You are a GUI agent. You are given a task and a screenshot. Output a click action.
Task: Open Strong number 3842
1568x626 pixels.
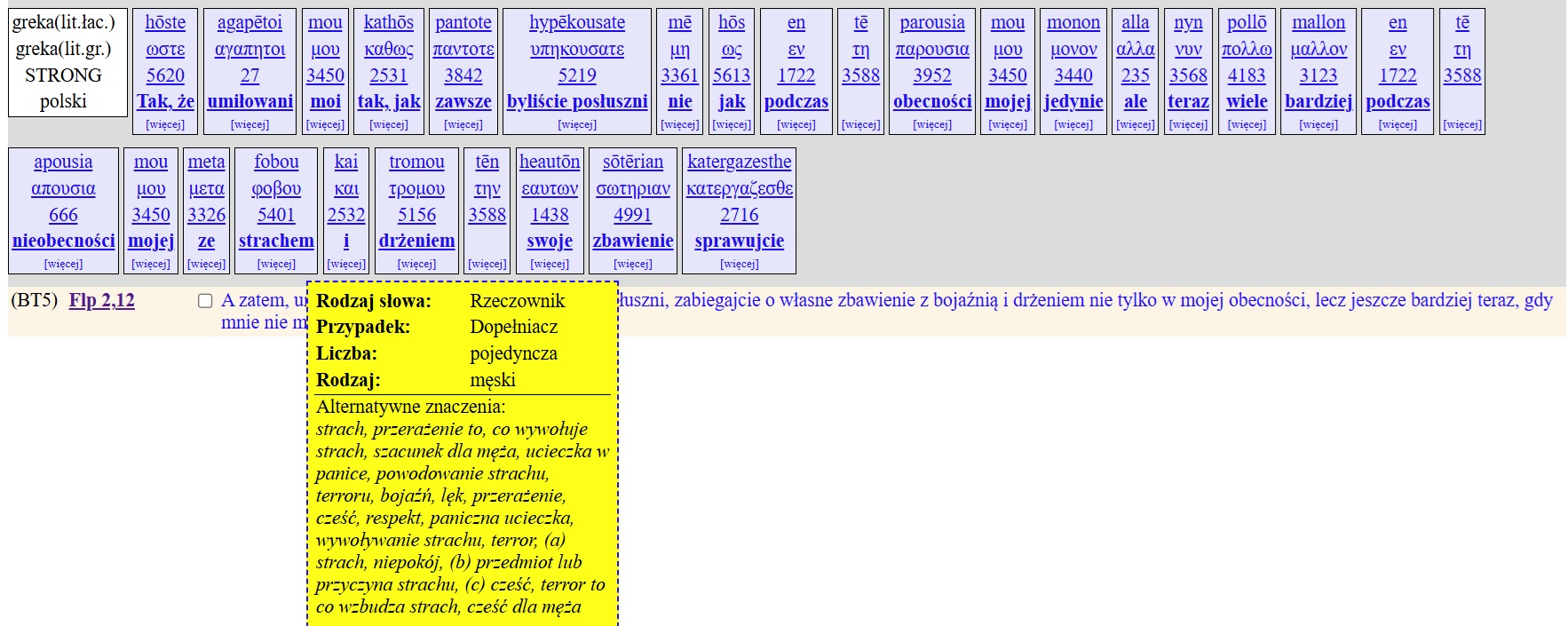(463, 75)
